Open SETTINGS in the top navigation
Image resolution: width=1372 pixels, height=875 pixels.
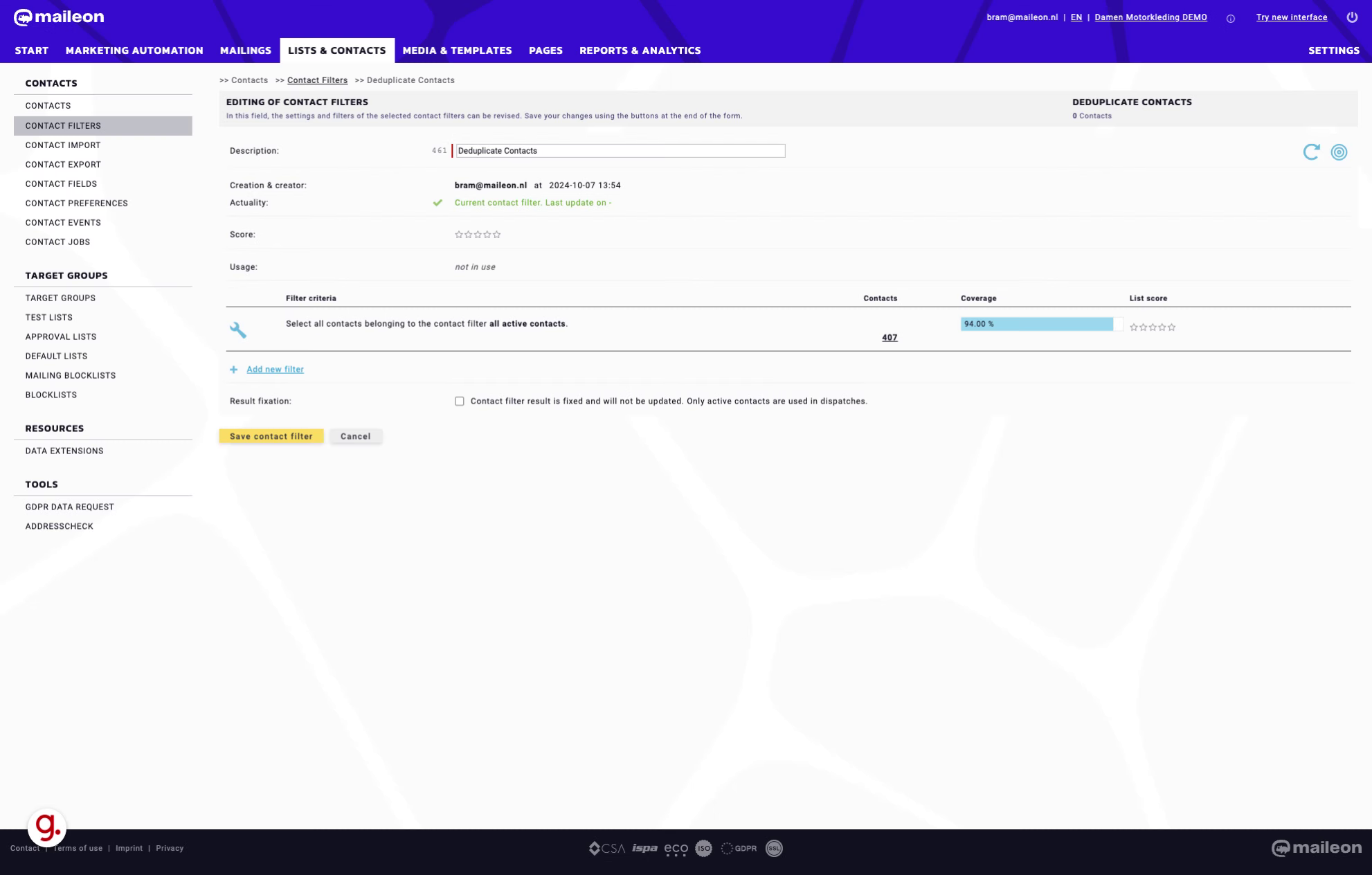click(x=1334, y=51)
